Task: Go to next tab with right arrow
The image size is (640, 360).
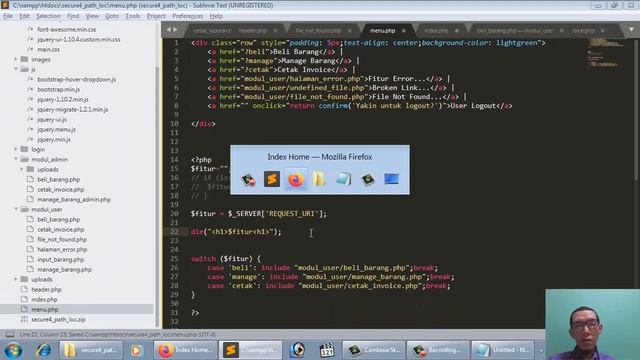Action: pos(176,30)
